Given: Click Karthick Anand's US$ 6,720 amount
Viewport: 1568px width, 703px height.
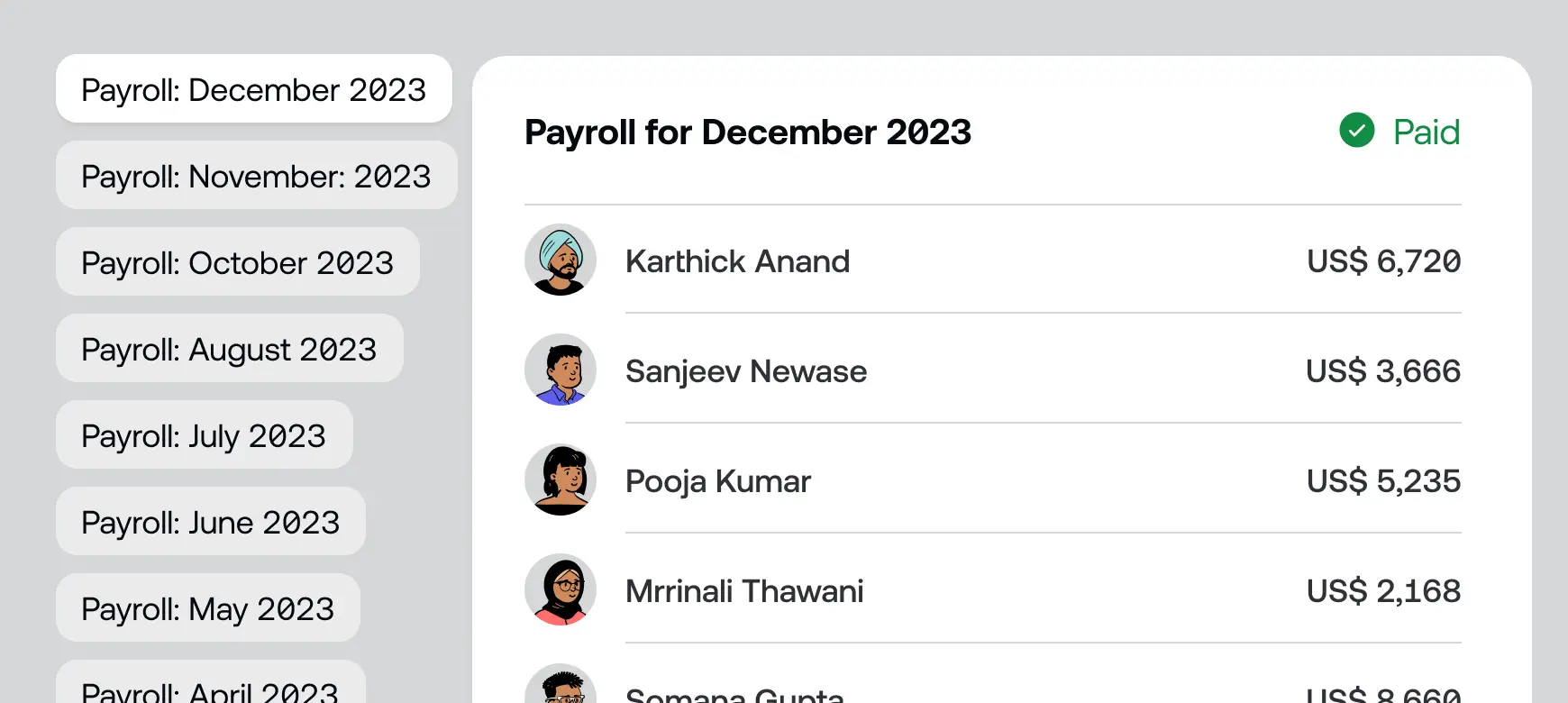Looking at the screenshot, I should tap(1383, 261).
